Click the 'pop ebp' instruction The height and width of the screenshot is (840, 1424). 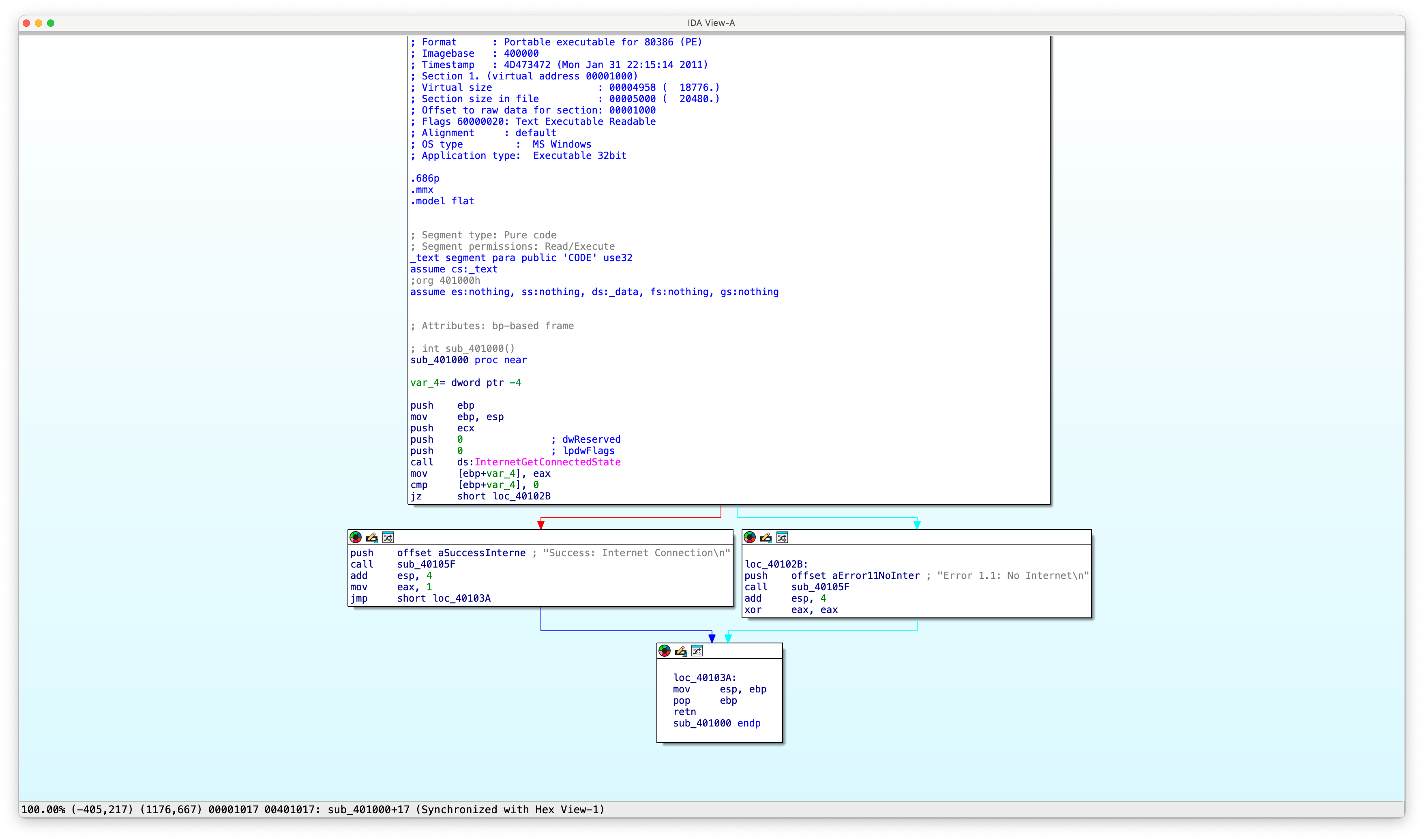[705, 700]
